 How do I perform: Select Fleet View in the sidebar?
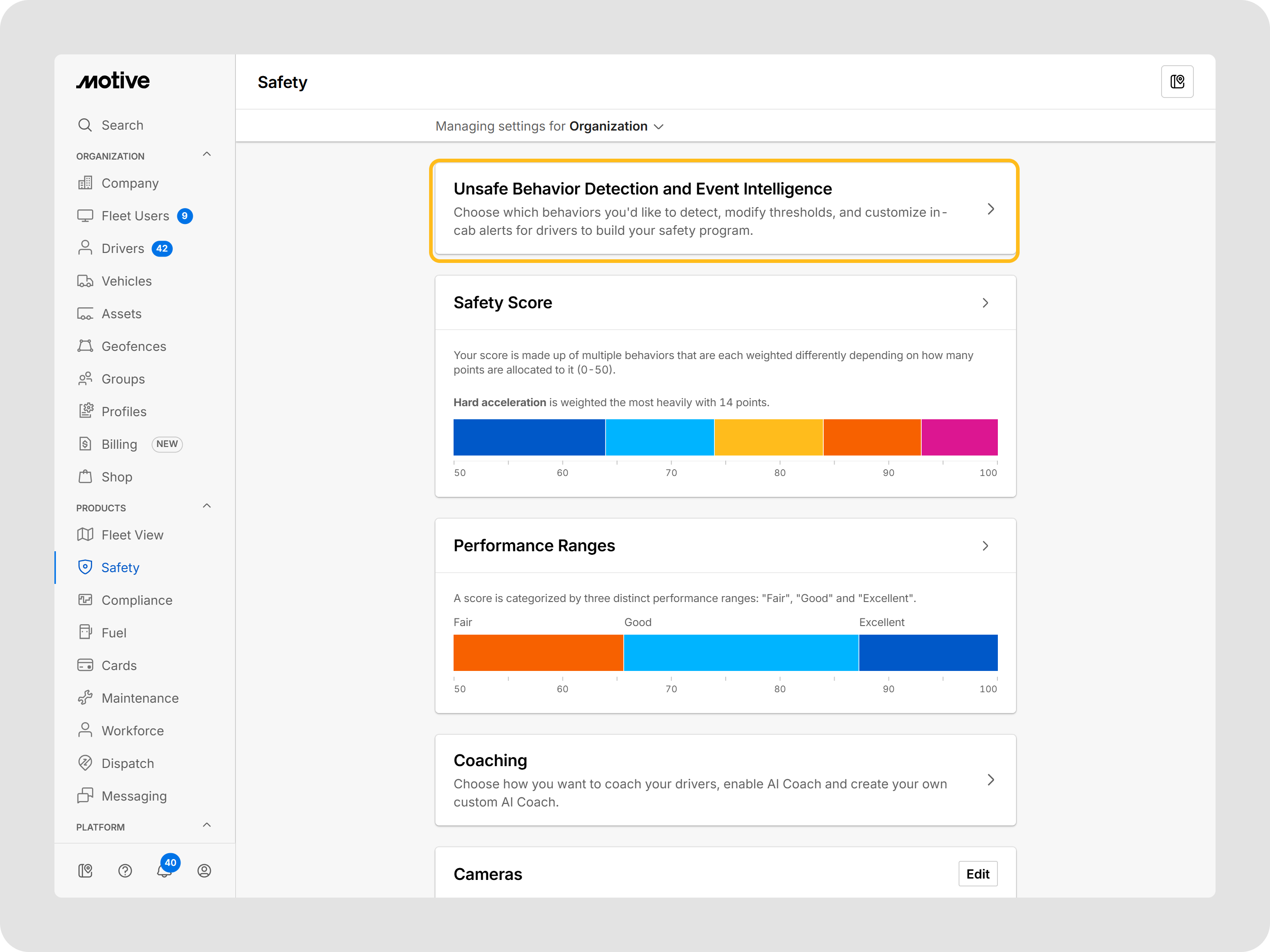(132, 535)
